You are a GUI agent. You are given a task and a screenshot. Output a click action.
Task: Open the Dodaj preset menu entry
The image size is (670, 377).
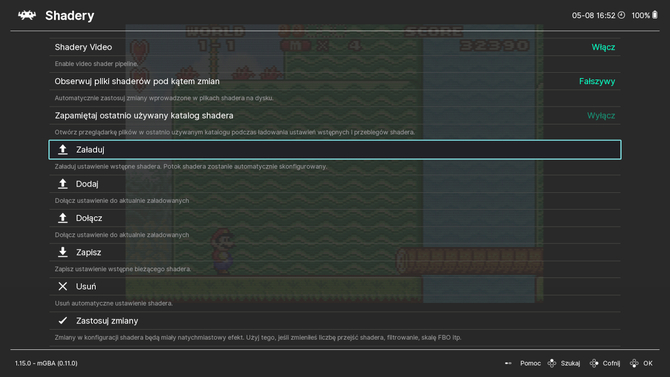[x=335, y=184]
